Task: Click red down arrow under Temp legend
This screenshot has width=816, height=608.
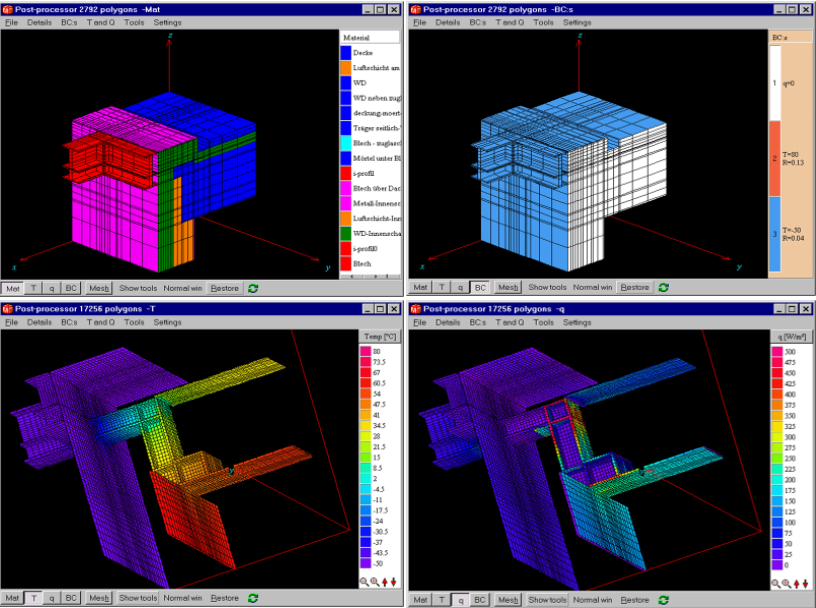Action: point(393,582)
